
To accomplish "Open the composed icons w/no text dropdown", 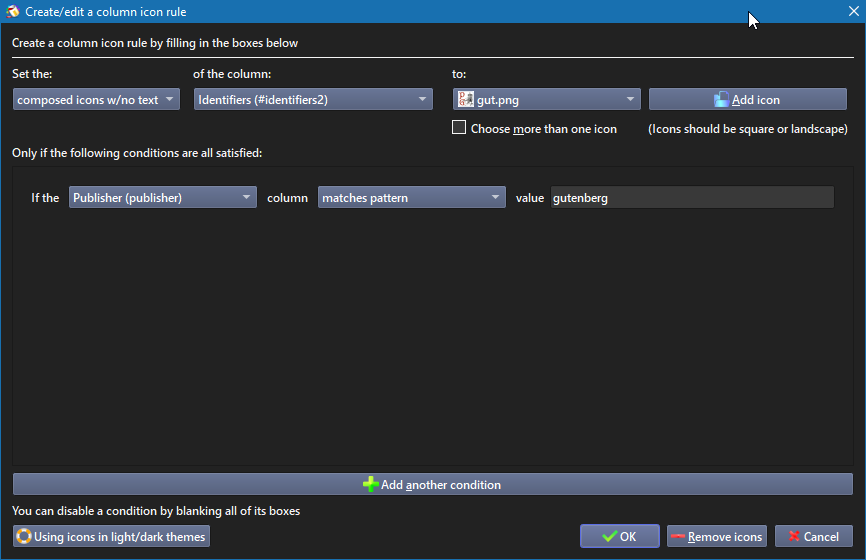I will [96, 99].
